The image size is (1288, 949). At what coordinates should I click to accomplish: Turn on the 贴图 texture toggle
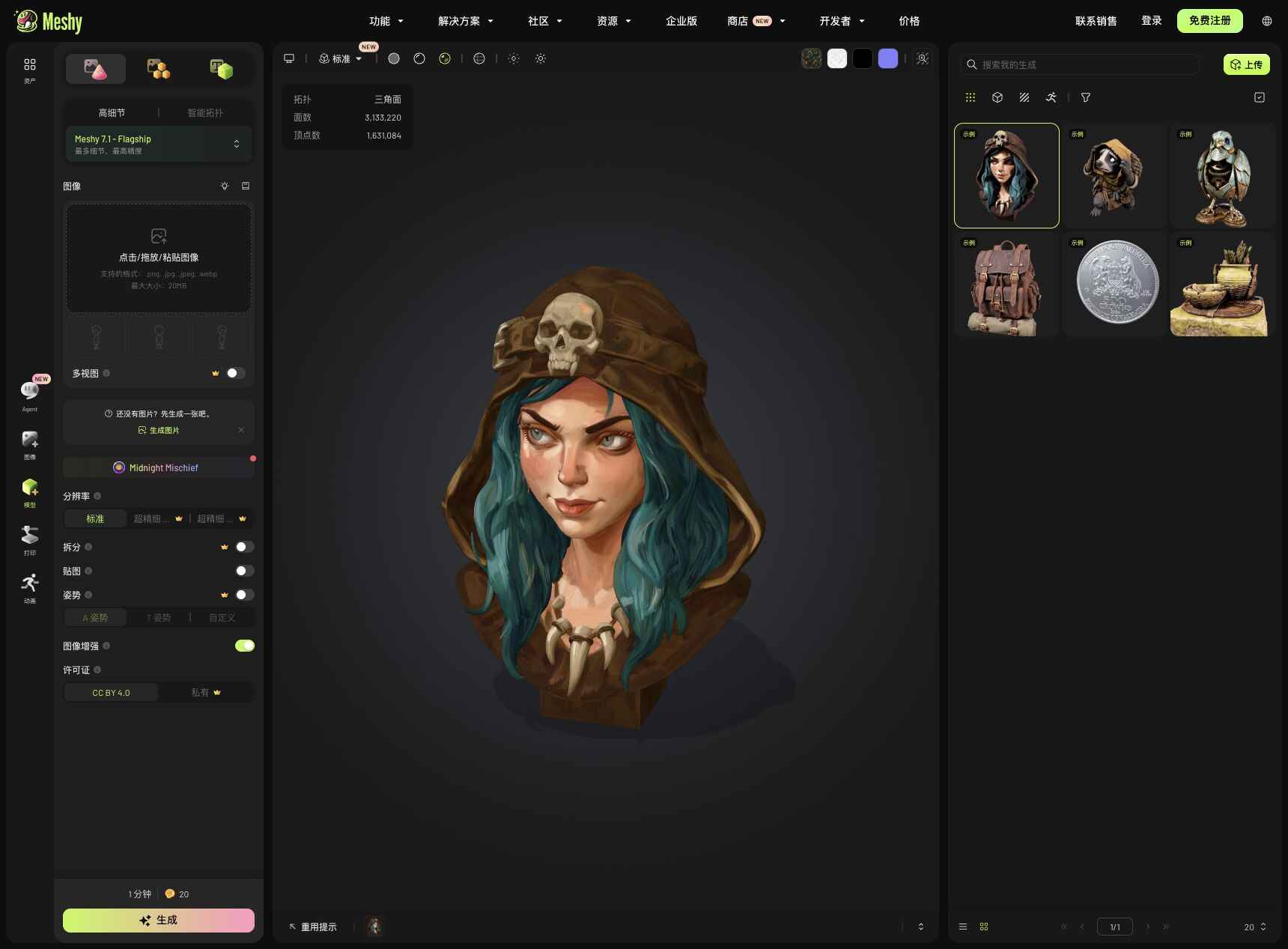[245, 571]
